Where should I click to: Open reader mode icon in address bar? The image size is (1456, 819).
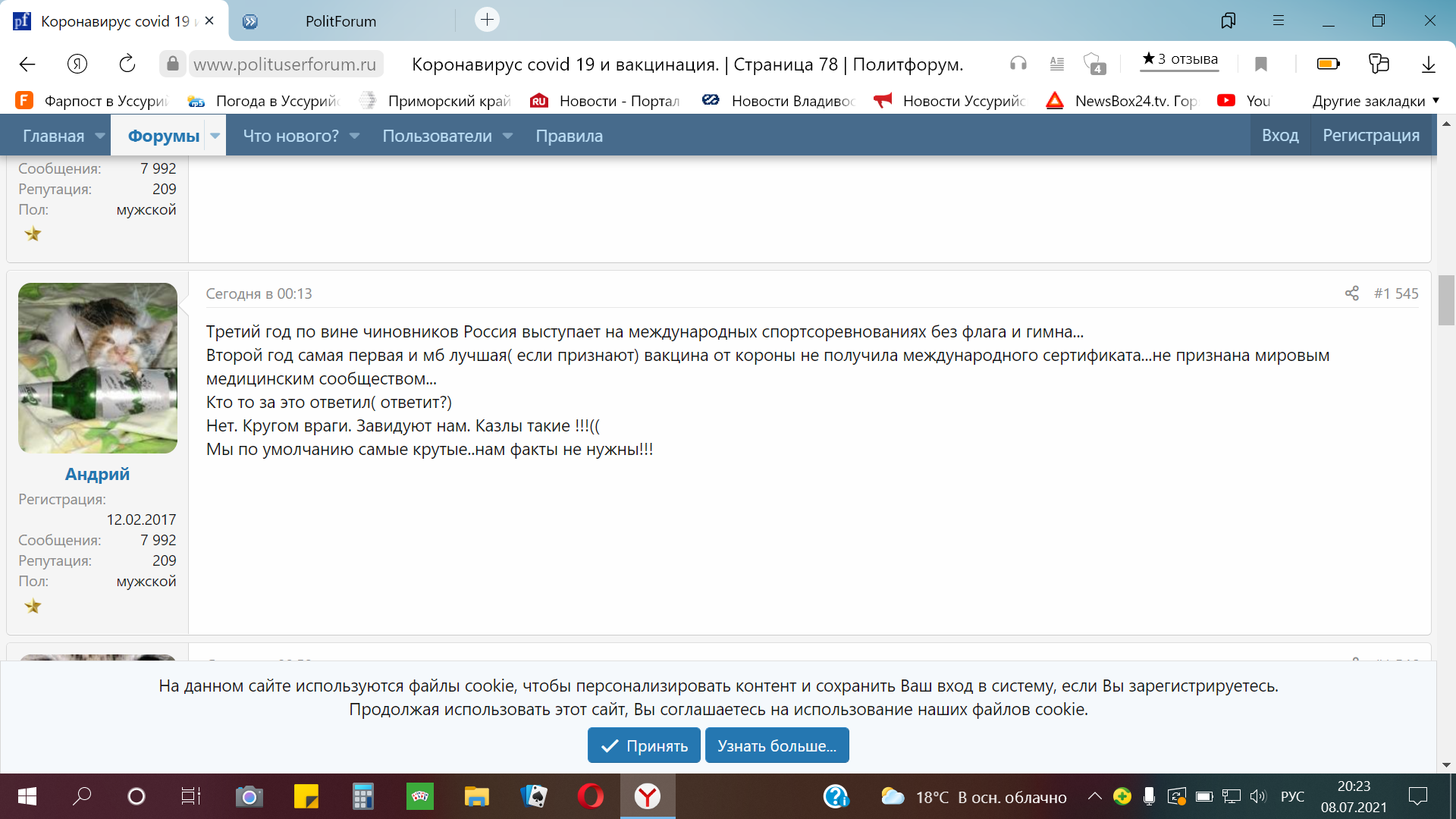(x=1056, y=64)
